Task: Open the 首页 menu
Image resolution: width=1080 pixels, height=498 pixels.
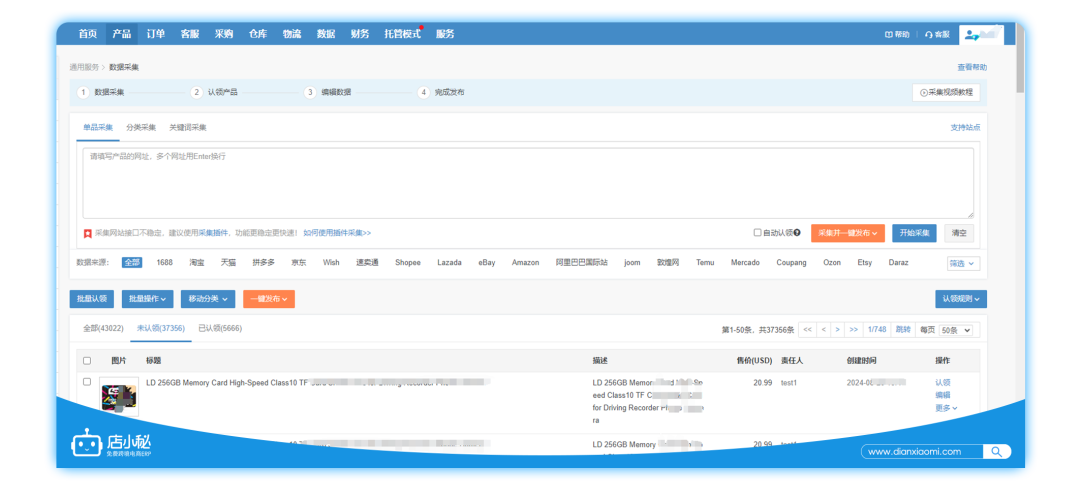Action: [x=87, y=34]
